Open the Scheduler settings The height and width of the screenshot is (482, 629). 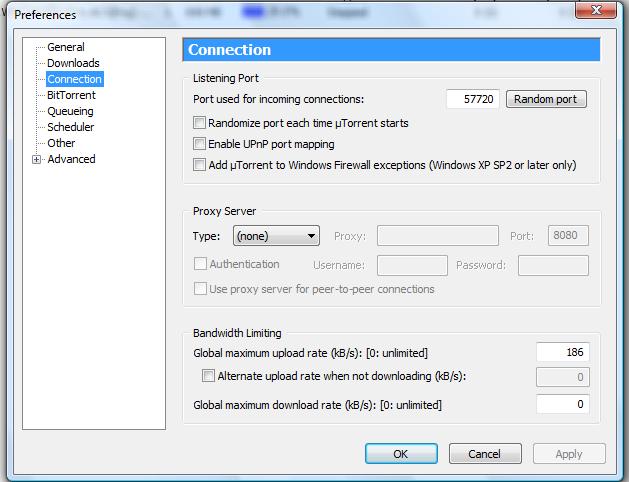[x=71, y=127]
